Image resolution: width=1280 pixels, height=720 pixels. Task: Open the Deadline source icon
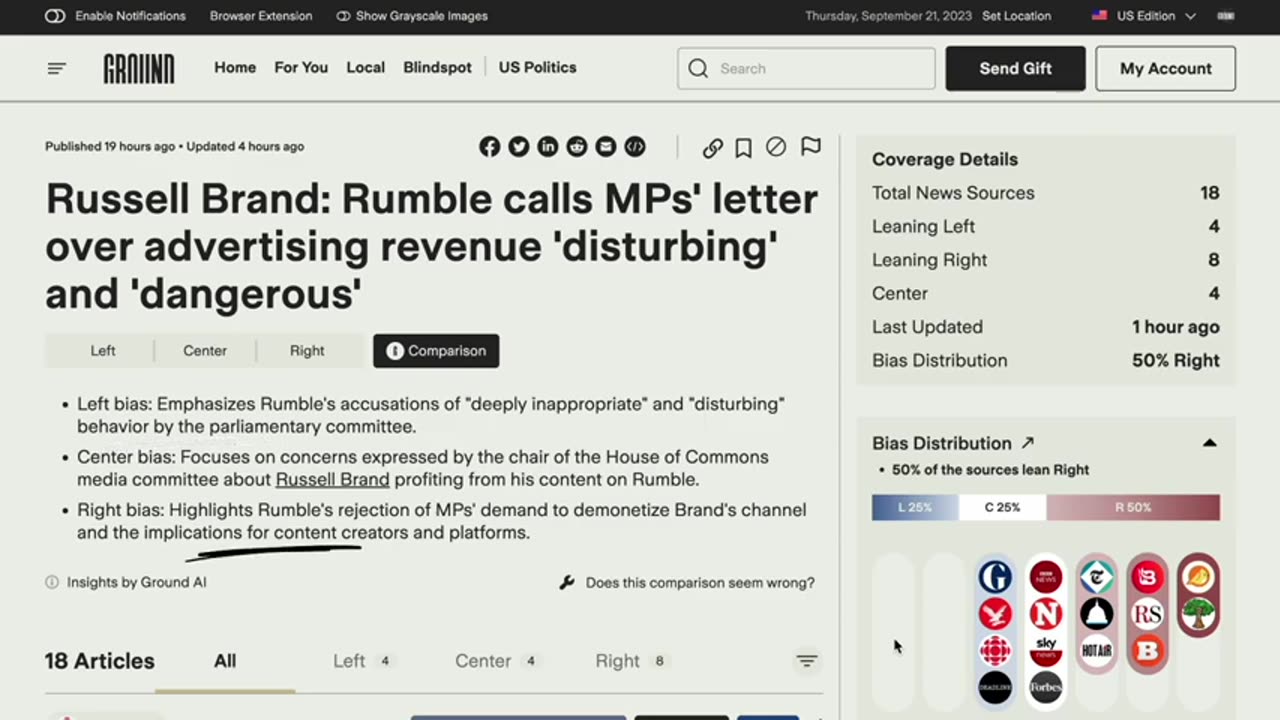point(995,687)
